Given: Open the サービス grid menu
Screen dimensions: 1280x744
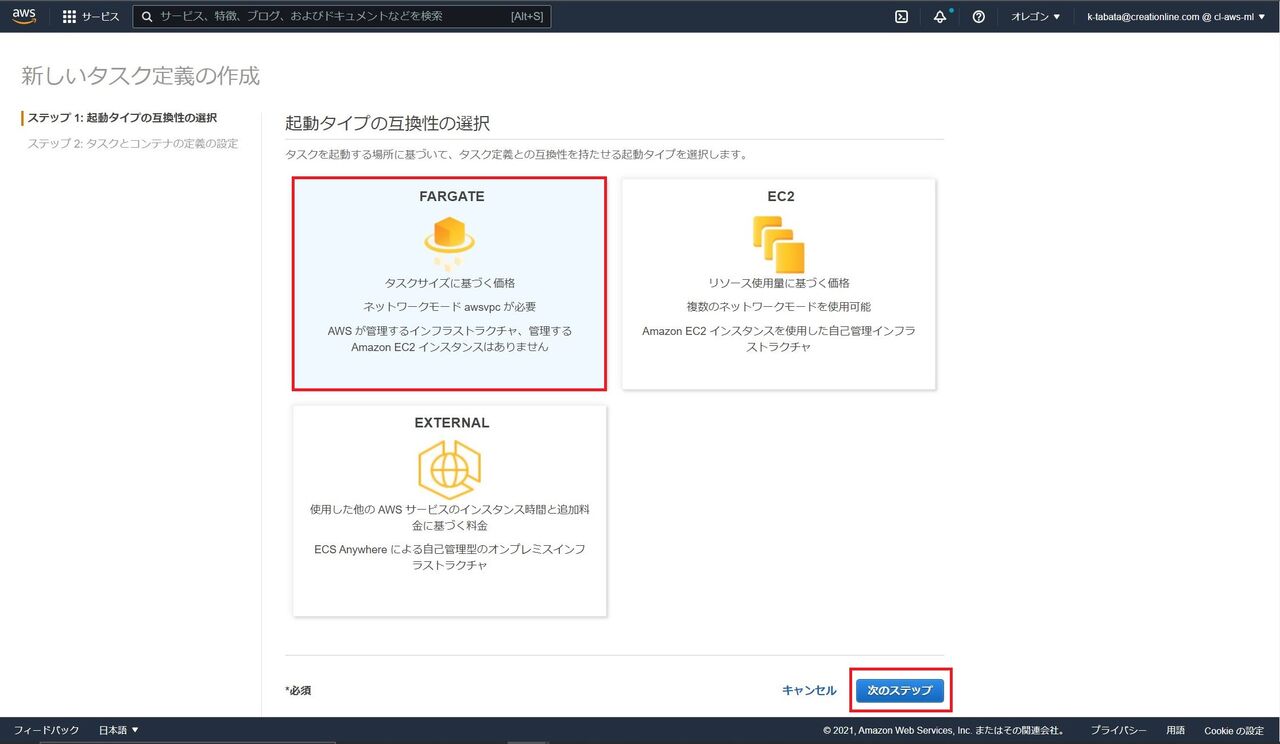Looking at the screenshot, I should click(x=91, y=17).
